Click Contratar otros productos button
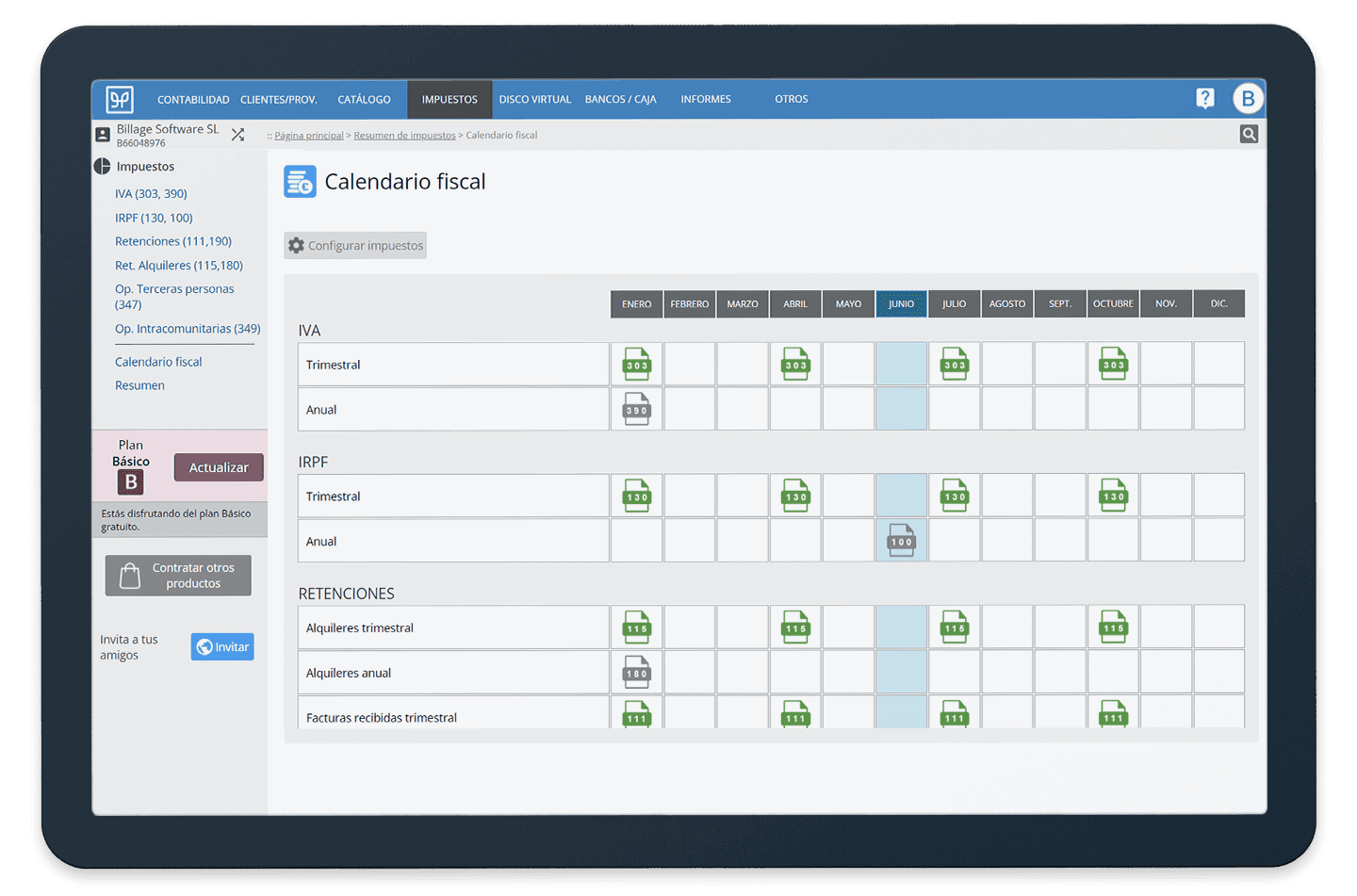Image resolution: width=1357 pixels, height=896 pixels. click(x=178, y=576)
